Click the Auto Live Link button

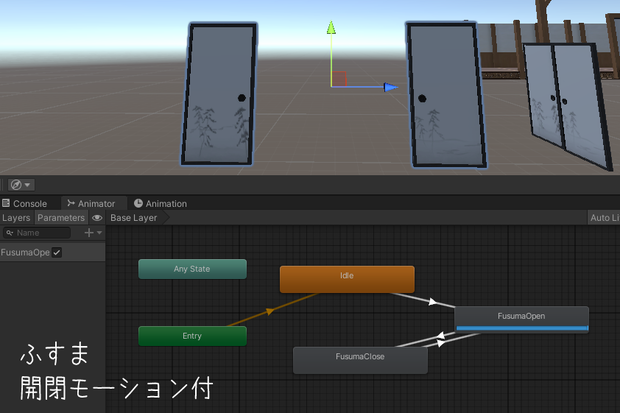coord(604,218)
